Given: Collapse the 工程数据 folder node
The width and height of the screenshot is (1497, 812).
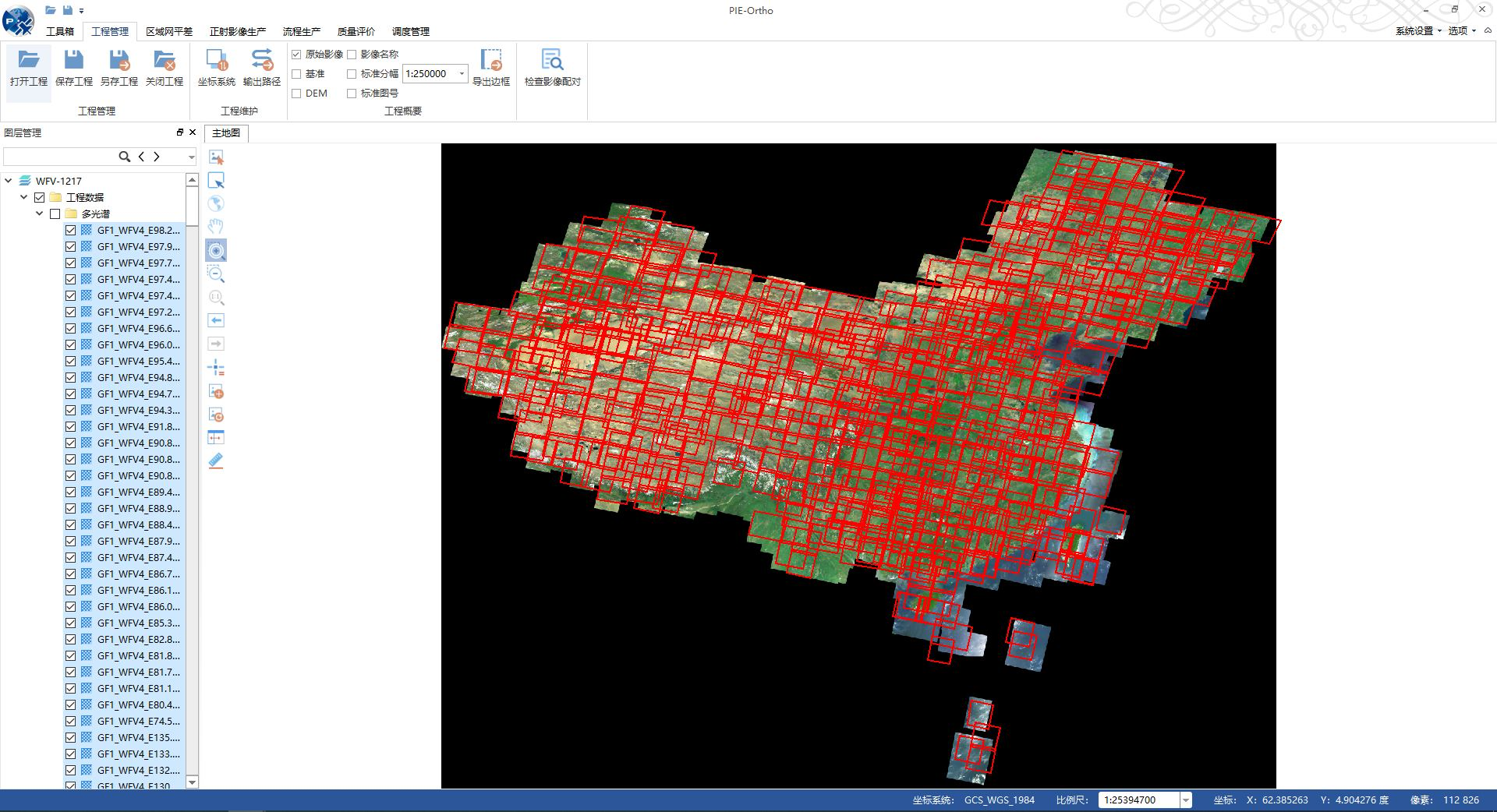Looking at the screenshot, I should point(24,197).
